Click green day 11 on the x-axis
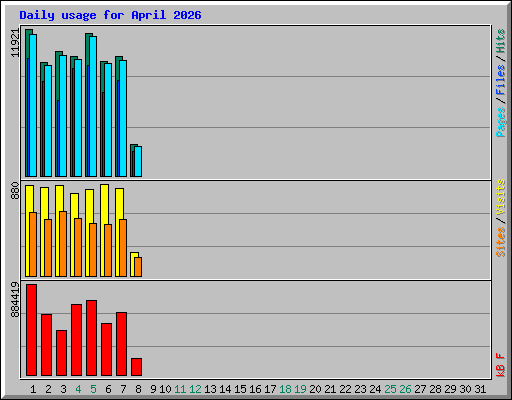 [x=180, y=389]
